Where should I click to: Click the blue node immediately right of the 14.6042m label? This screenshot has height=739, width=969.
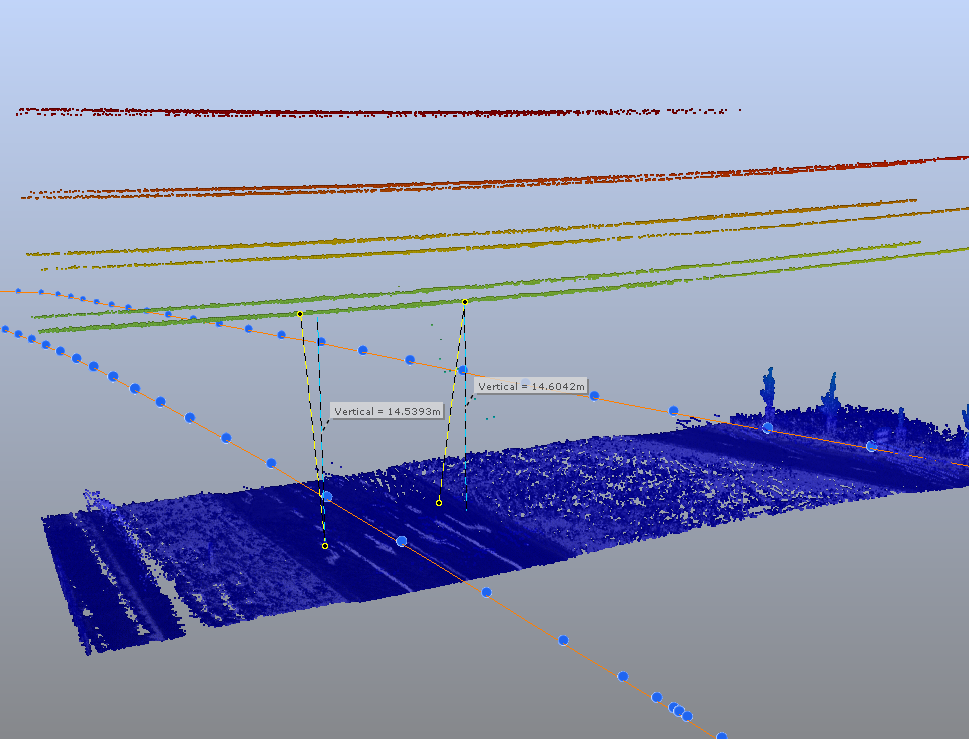coord(594,396)
